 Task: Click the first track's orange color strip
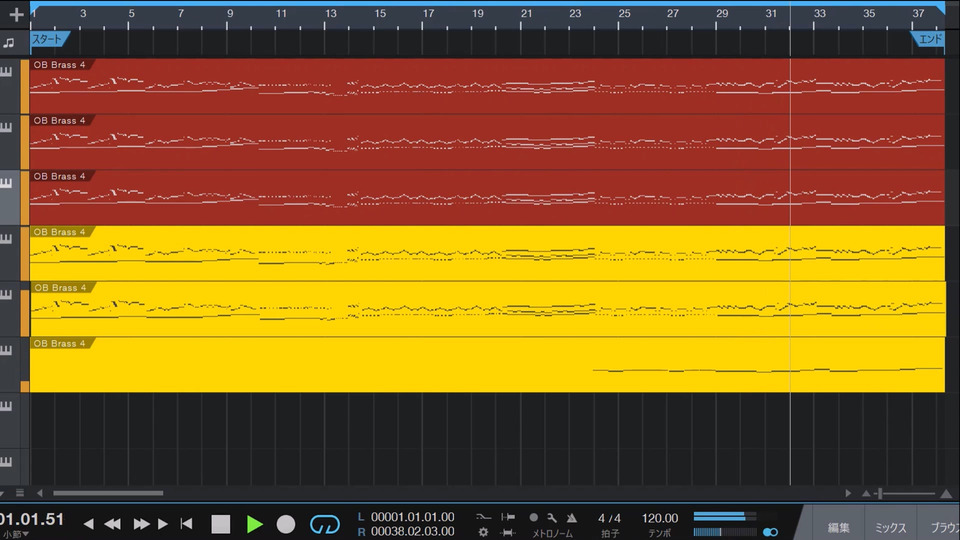(x=25, y=86)
